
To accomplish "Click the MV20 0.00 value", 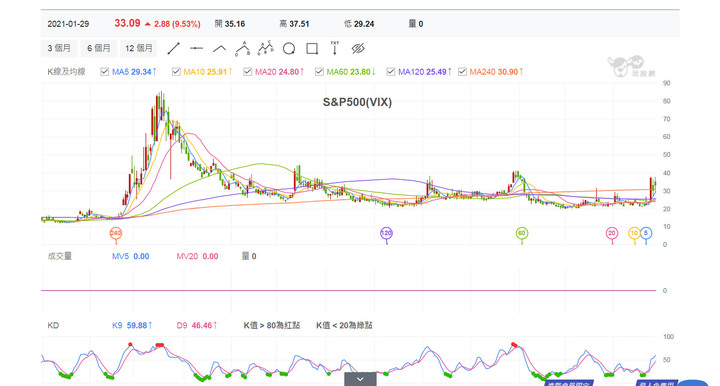I will (197, 256).
